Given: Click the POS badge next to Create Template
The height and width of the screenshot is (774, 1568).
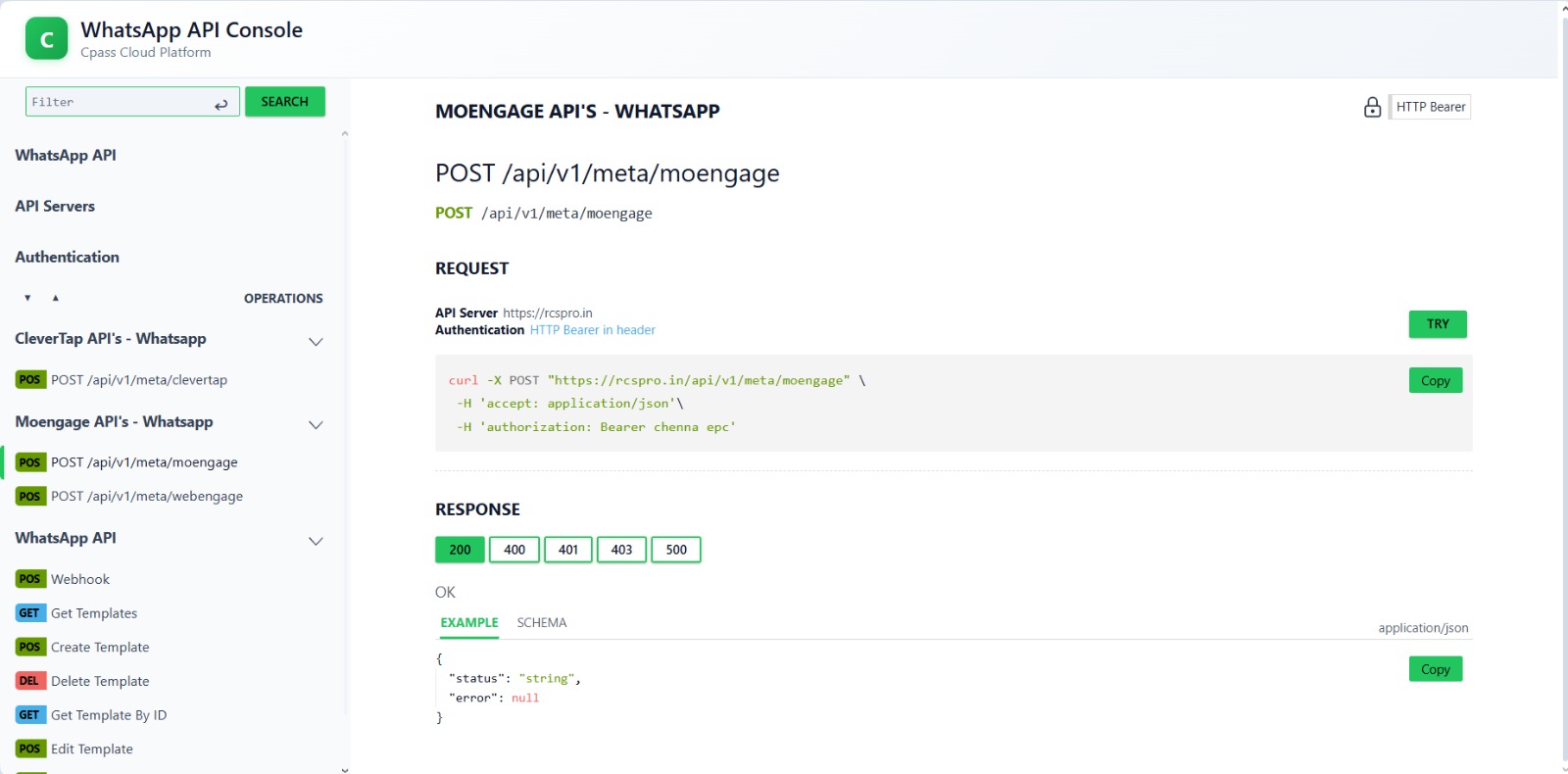Looking at the screenshot, I should (x=30, y=647).
